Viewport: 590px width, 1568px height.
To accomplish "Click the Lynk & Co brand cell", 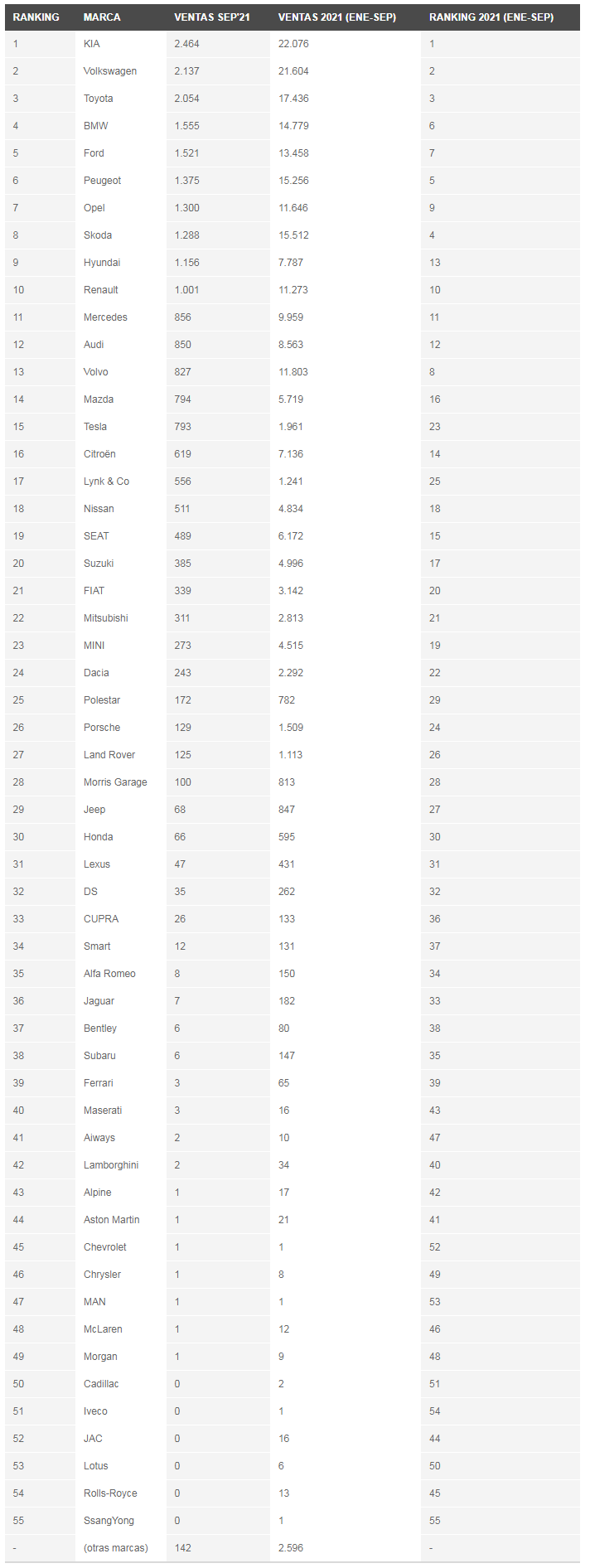I will point(106,482).
